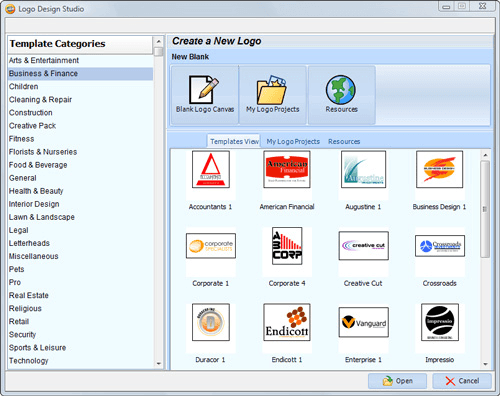Choose the American Financial logo template
The width and height of the screenshot is (500, 396).
coord(287,169)
